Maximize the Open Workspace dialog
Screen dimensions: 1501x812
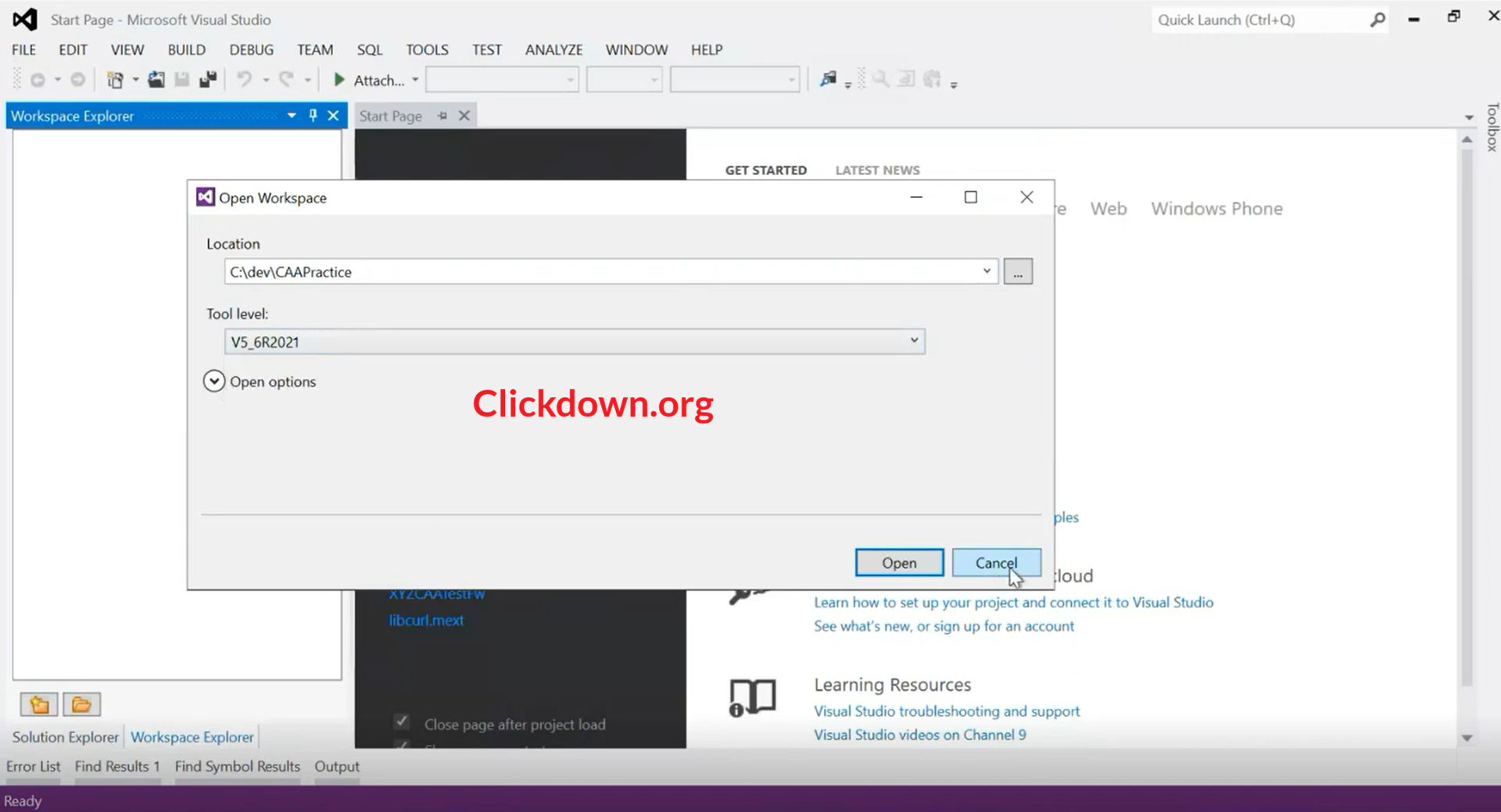pyautogui.click(x=971, y=197)
